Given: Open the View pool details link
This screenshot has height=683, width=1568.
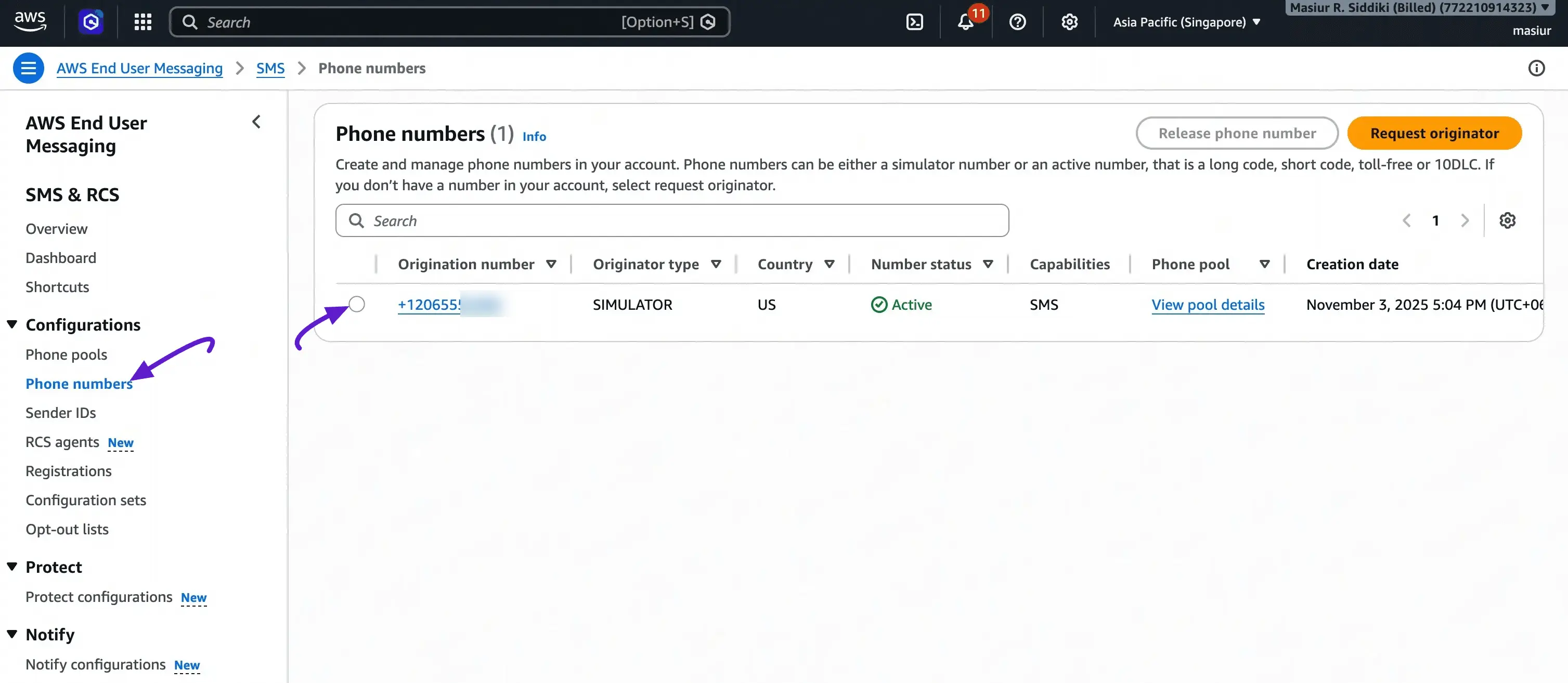Looking at the screenshot, I should 1208,305.
